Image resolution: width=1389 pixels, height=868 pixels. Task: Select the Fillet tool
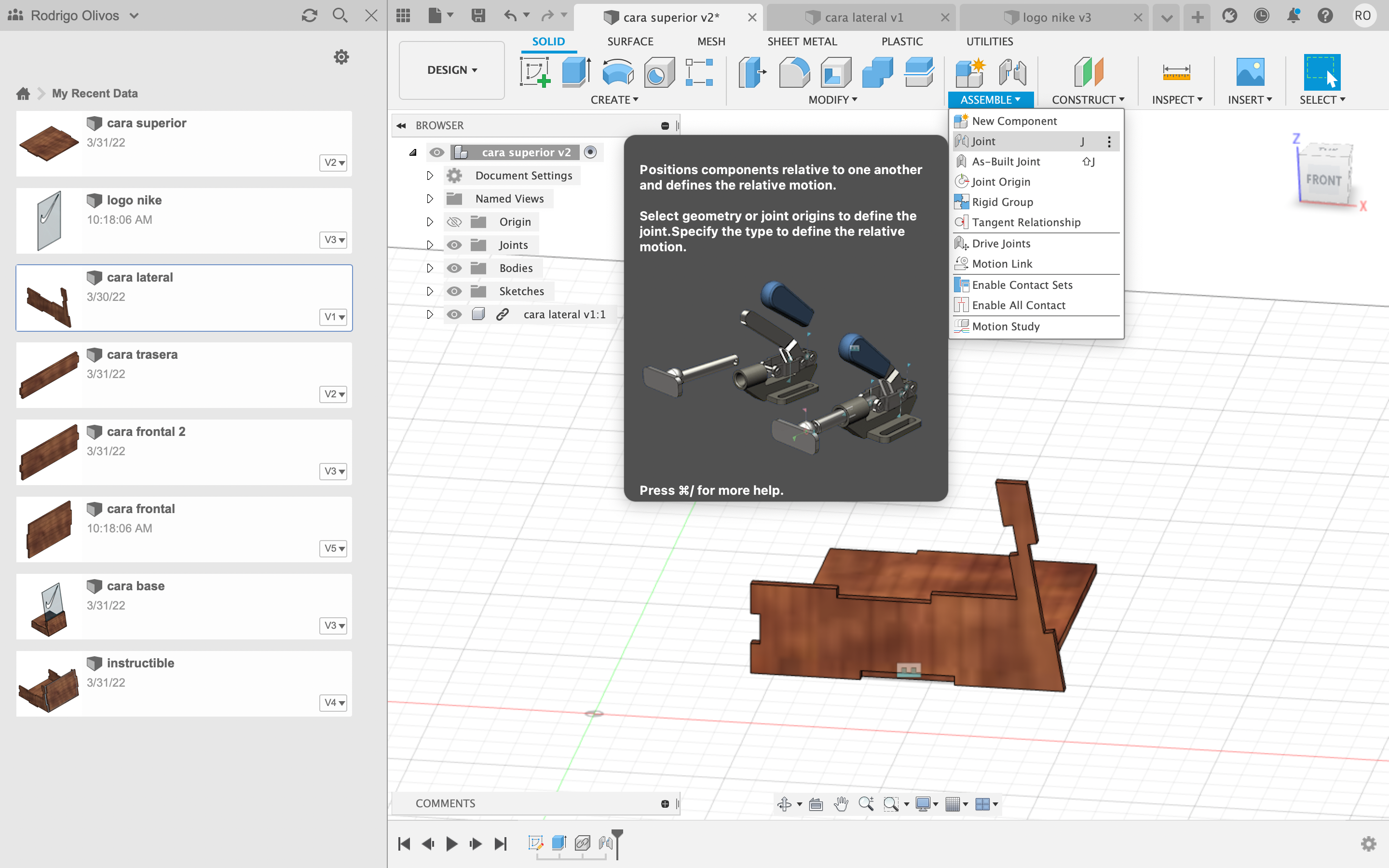coord(794,73)
